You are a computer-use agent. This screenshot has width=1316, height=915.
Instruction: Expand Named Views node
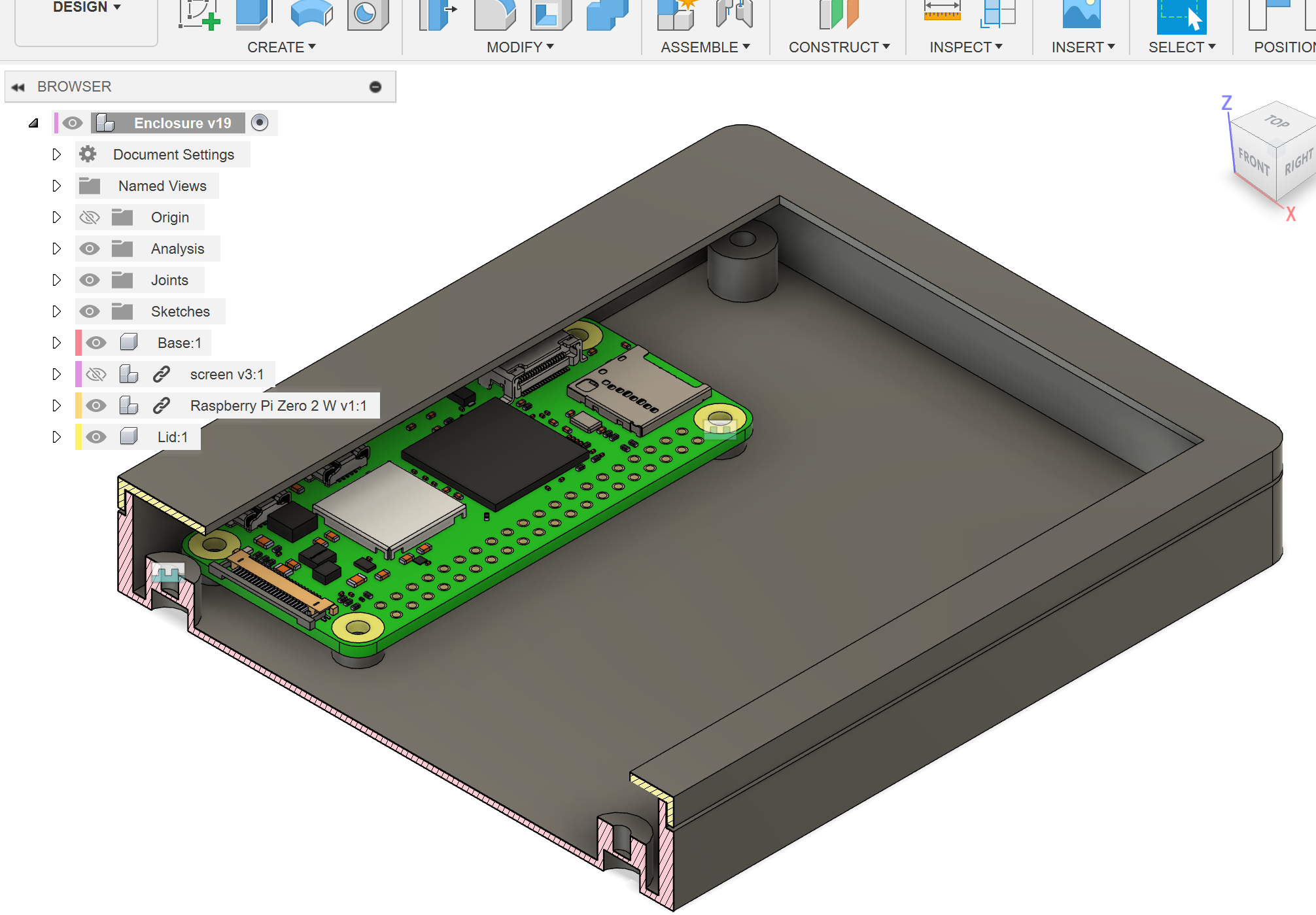tap(56, 186)
